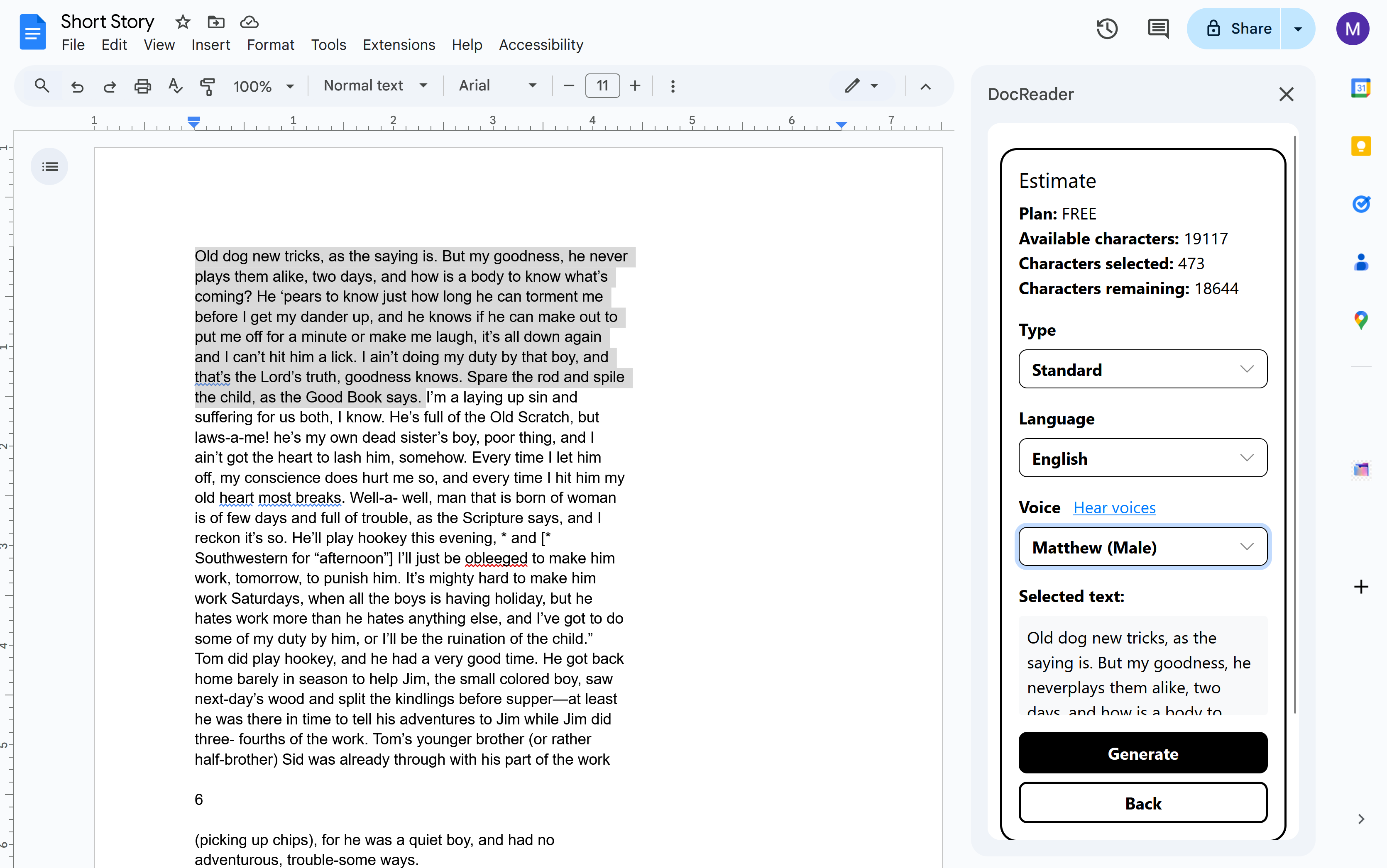Click the "Plan: FREE" line
The height and width of the screenshot is (868, 1387).
1057,214
